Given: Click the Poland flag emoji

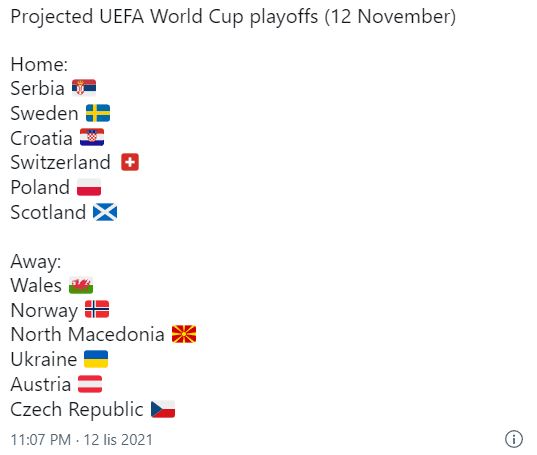Looking at the screenshot, I should coord(89,187).
